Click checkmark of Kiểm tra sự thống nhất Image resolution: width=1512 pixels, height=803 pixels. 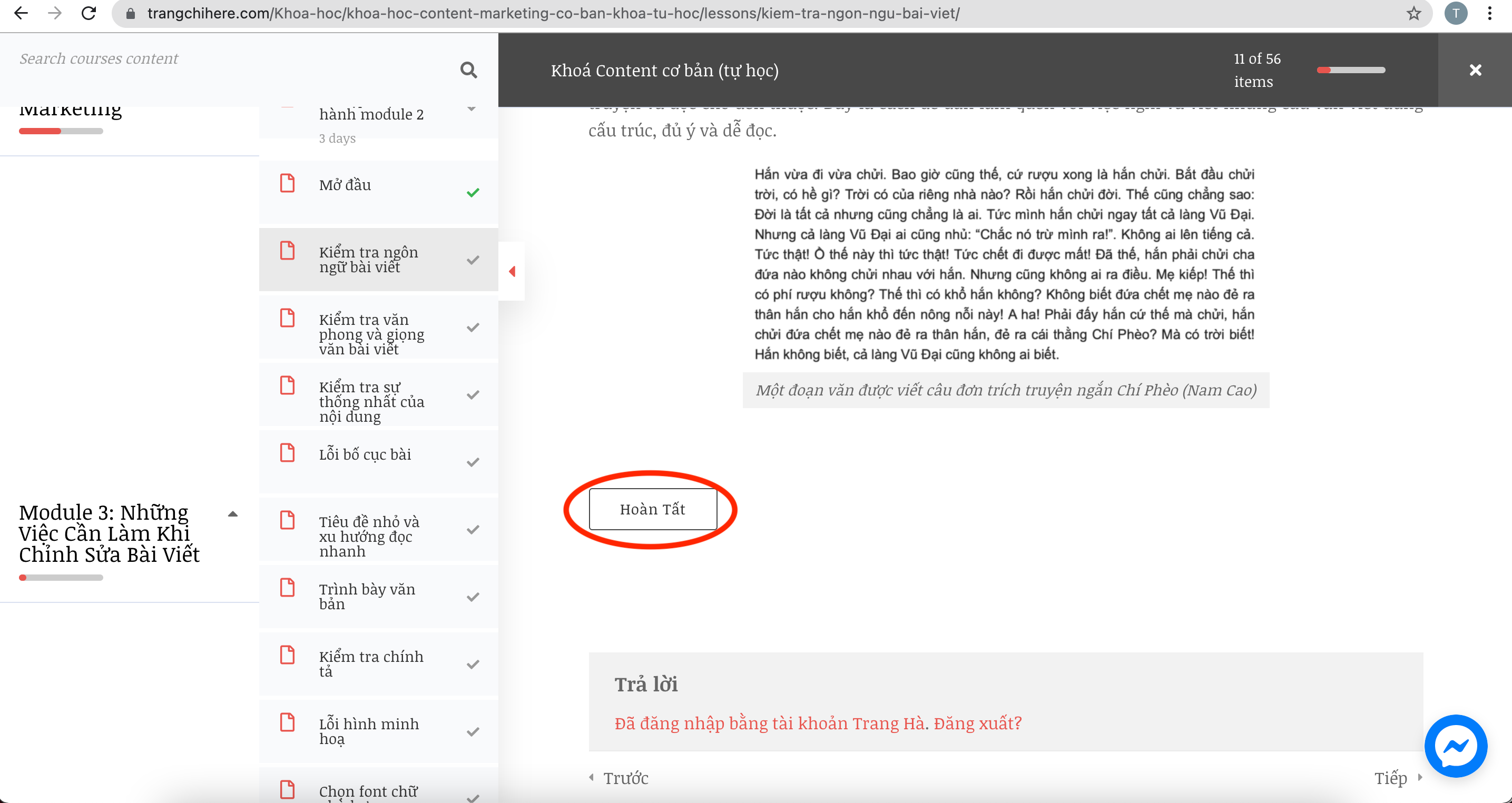(473, 395)
